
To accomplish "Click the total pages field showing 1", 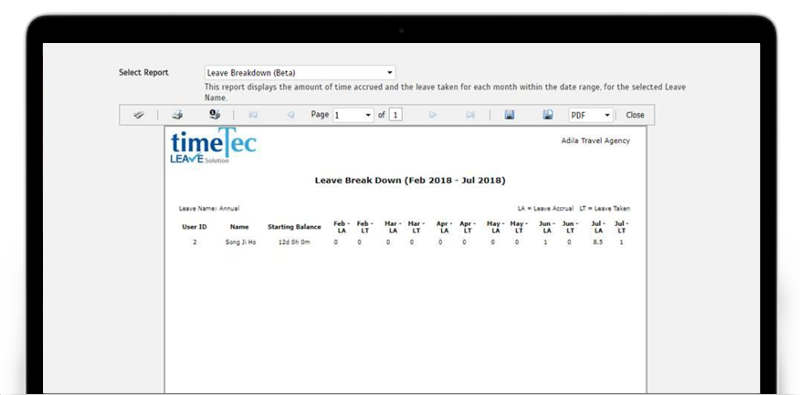I will [x=395, y=115].
